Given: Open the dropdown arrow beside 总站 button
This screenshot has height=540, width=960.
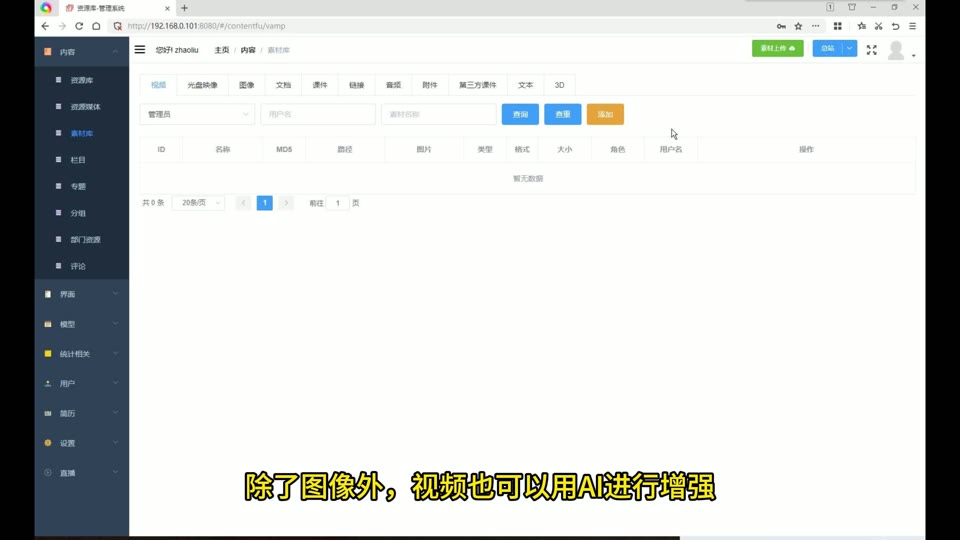Looking at the screenshot, I should tap(849, 48).
